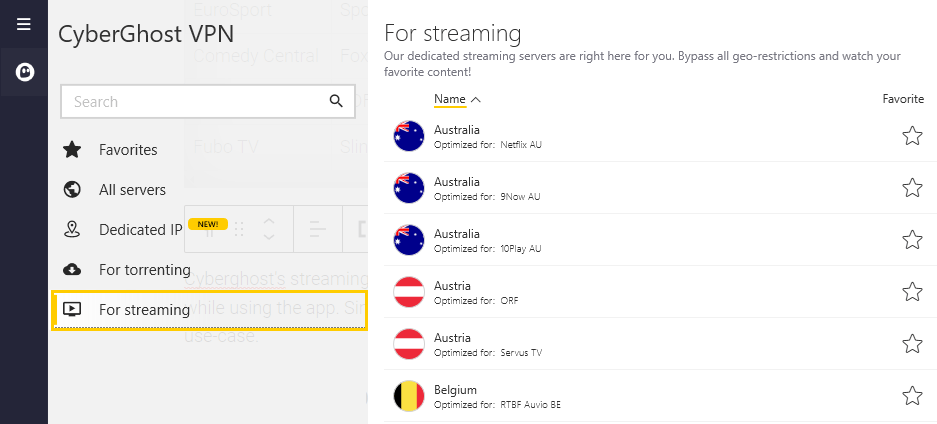The image size is (937, 424).
Task: Favorite the Australia Netflix AU server
Action: click(912, 136)
